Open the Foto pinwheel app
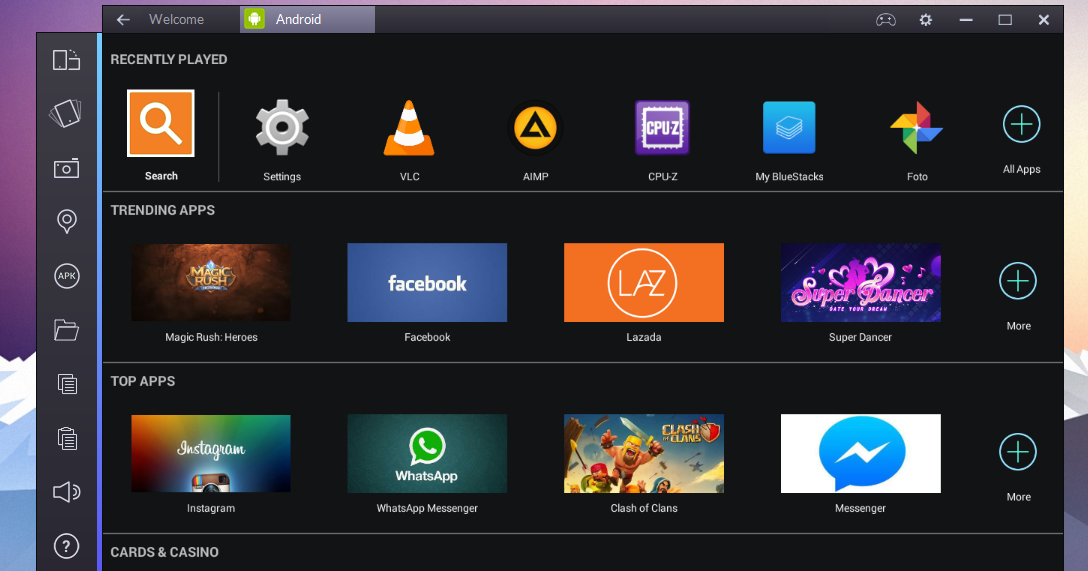Screen dimensions: 1088x571 pyautogui.click(x=917, y=128)
